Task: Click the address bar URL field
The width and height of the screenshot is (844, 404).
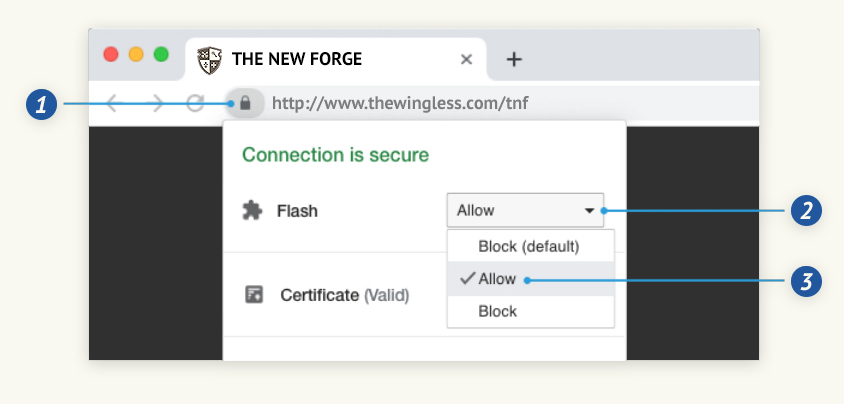Action: [x=400, y=103]
